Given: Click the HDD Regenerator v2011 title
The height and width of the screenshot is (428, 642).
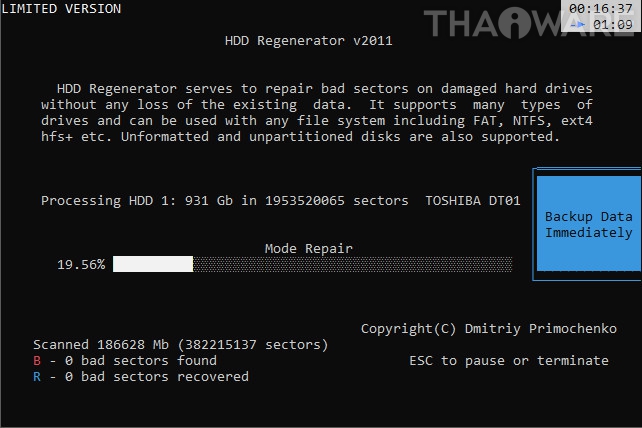Looking at the screenshot, I should pyautogui.click(x=309, y=41).
